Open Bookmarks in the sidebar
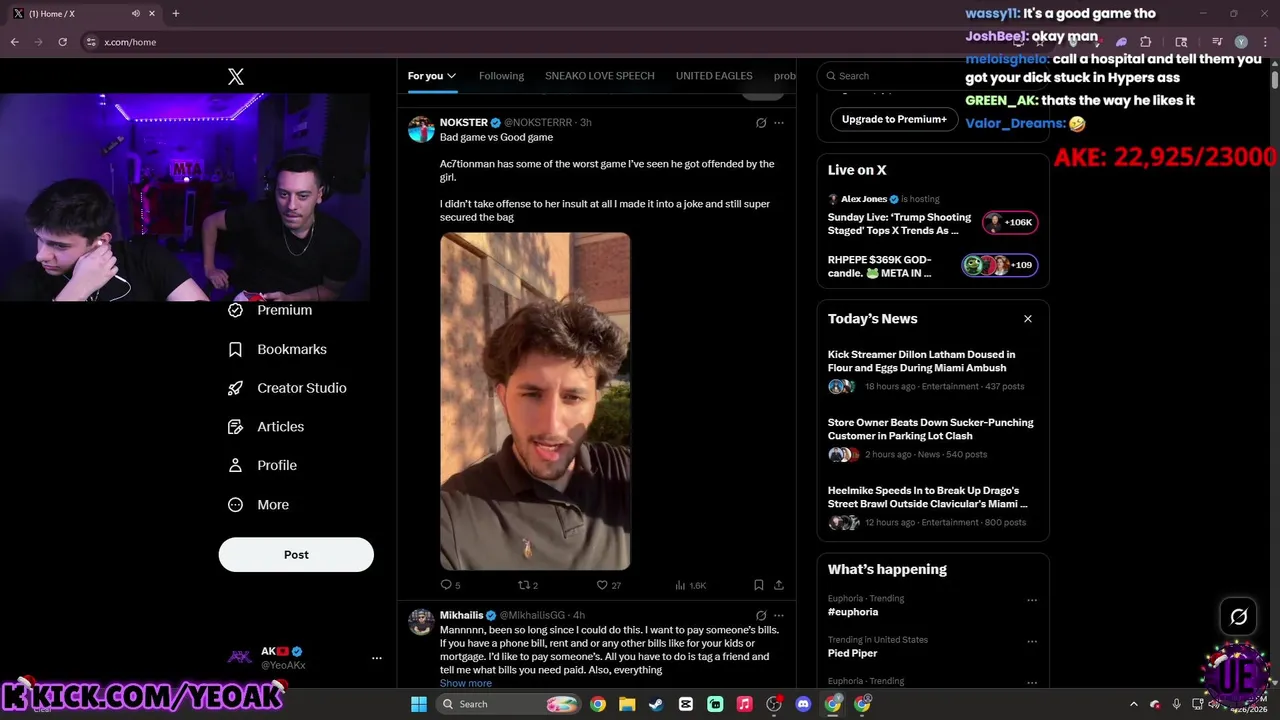The image size is (1280, 720). coord(277,349)
